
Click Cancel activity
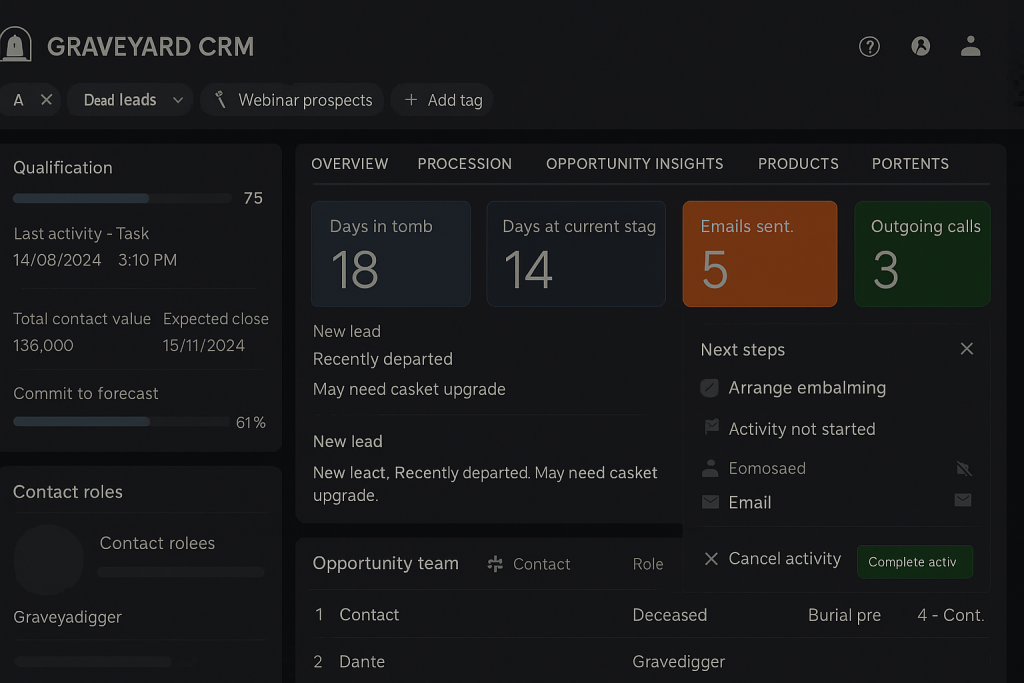(772, 559)
